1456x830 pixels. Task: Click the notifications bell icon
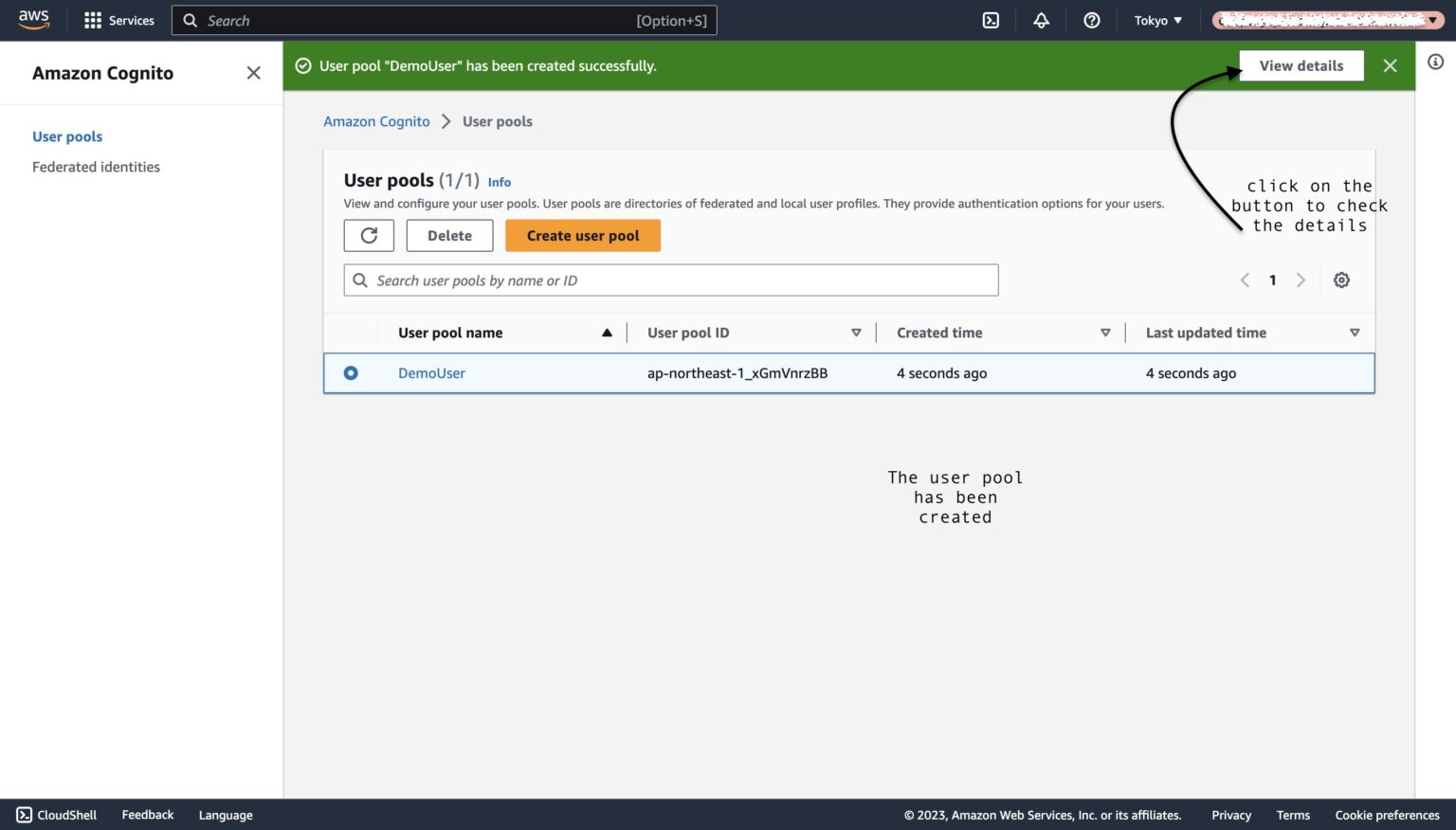[x=1041, y=20]
